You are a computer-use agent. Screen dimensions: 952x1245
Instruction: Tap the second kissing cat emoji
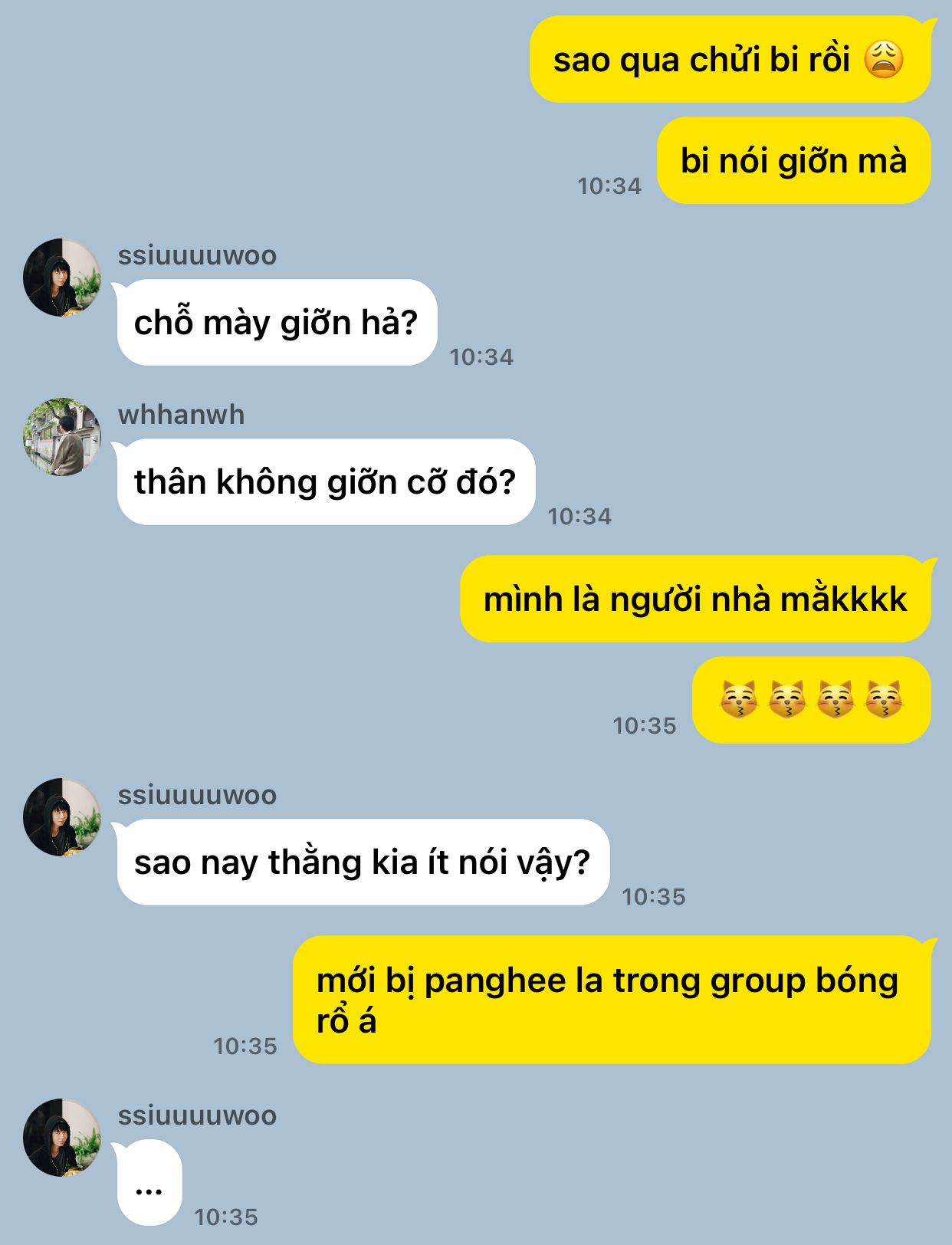pos(787,700)
